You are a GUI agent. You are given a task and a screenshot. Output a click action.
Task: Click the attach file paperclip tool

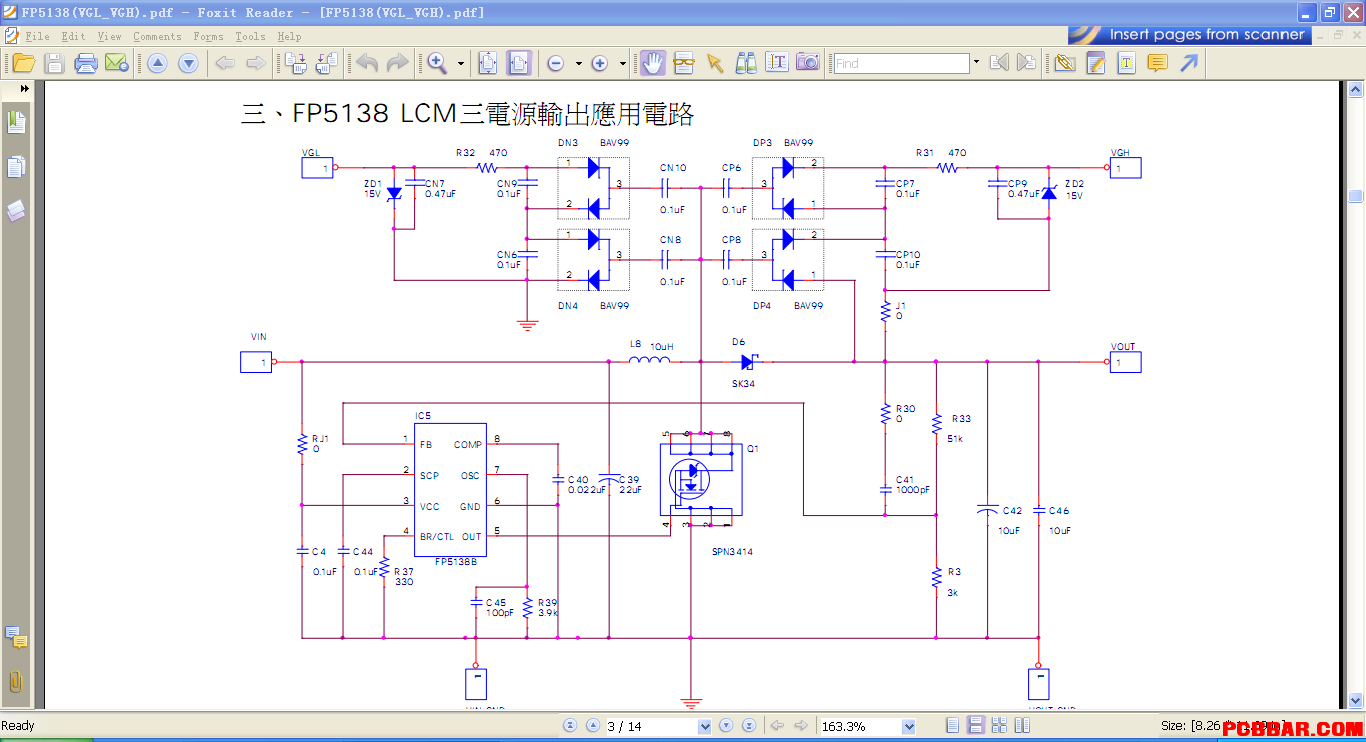pyautogui.click(x=1065, y=63)
